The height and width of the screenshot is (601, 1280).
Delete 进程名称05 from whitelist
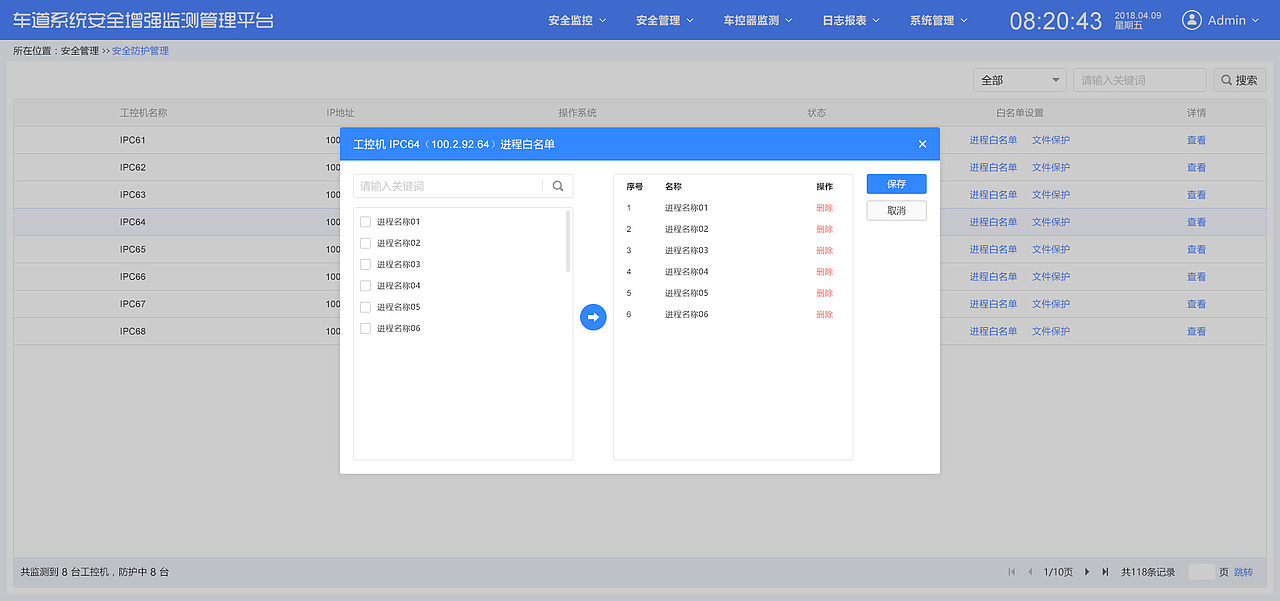click(x=824, y=293)
